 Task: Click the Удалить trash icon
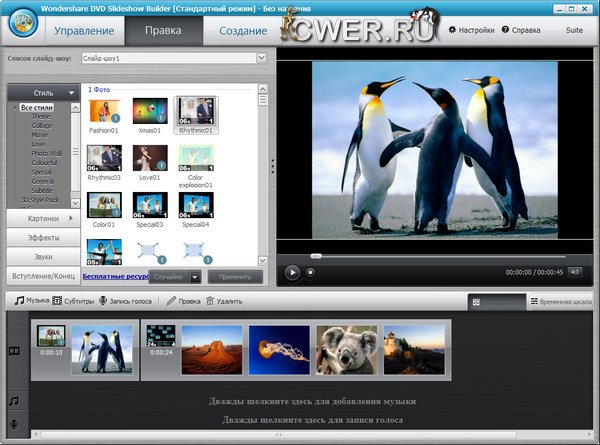[210, 301]
